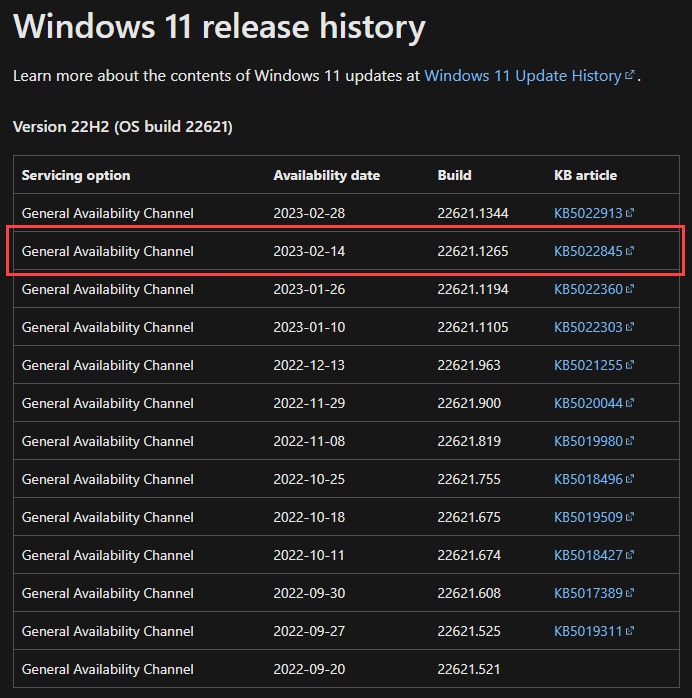Click the Servicing option column header
This screenshot has height=698, width=692.
tap(76, 175)
